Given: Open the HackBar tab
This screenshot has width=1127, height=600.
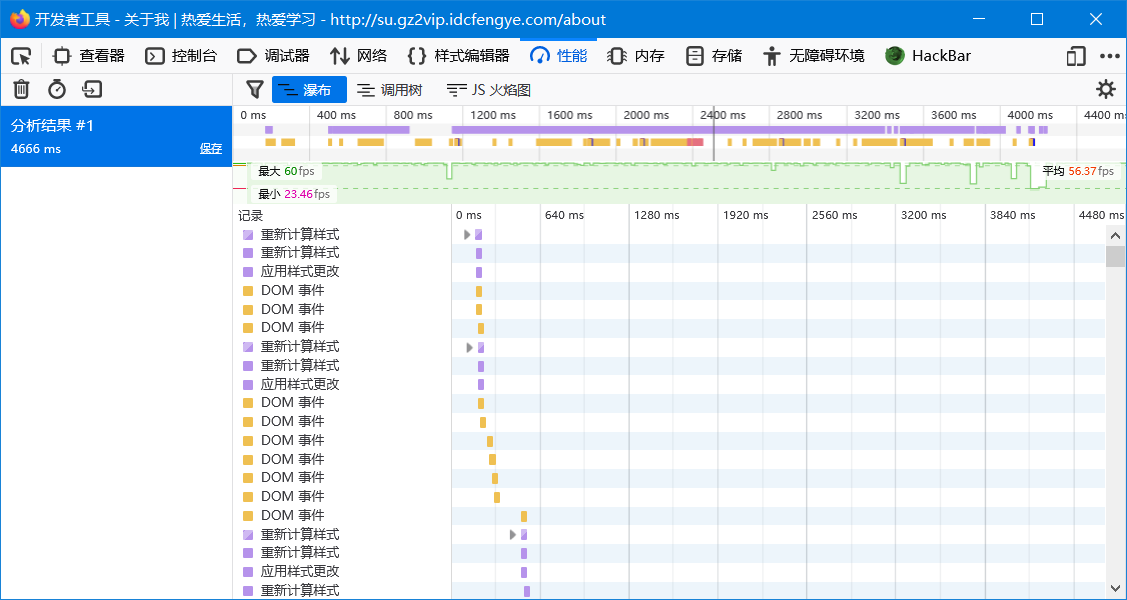Looking at the screenshot, I should click(928, 56).
